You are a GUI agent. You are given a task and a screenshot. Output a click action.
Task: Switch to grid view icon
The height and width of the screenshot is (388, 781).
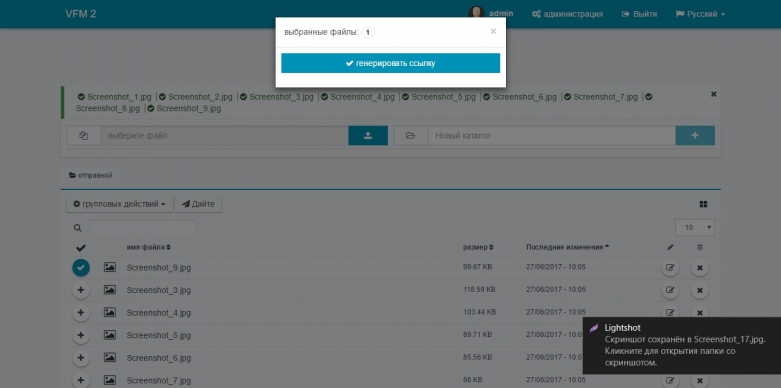[703, 204]
